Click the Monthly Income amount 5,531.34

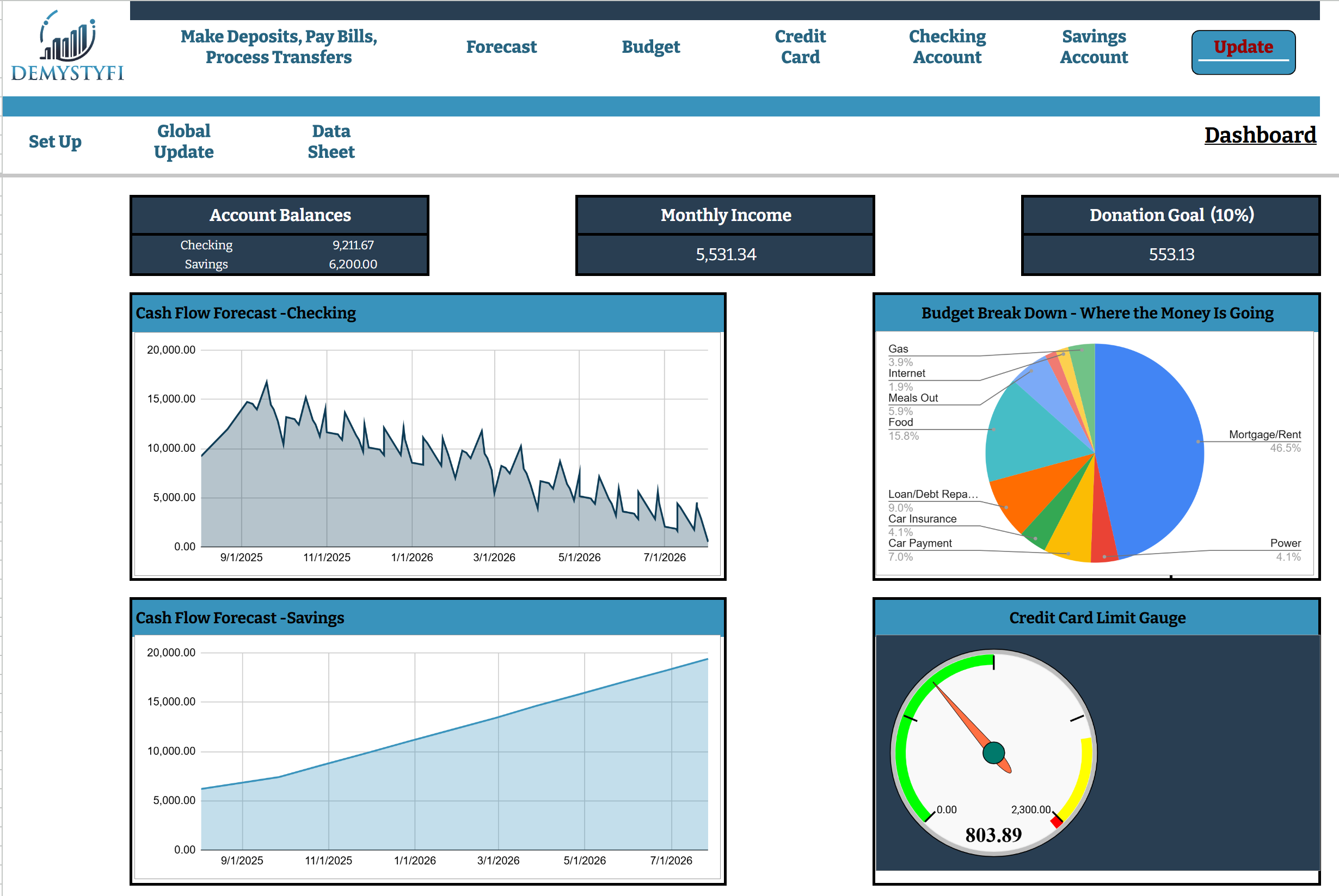[726, 254]
